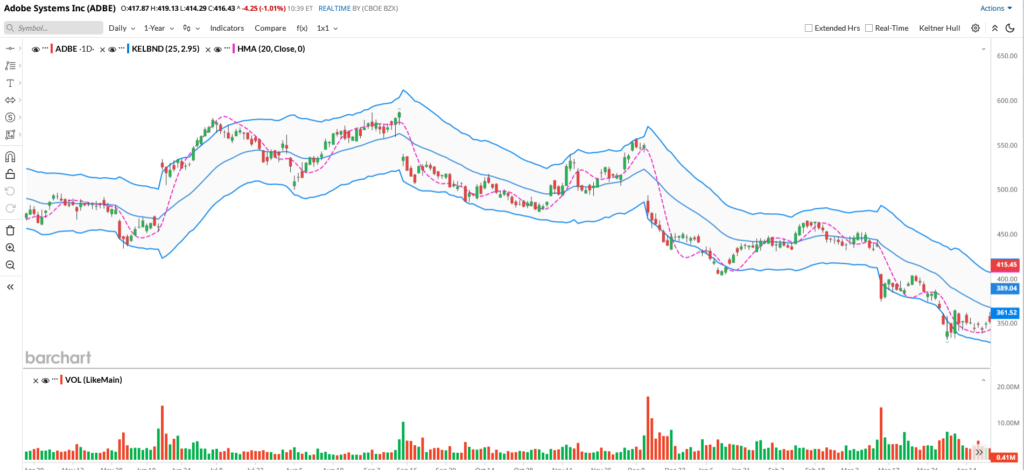Click the f(x) expressions button
This screenshot has height=470, width=1024.
(x=302, y=28)
